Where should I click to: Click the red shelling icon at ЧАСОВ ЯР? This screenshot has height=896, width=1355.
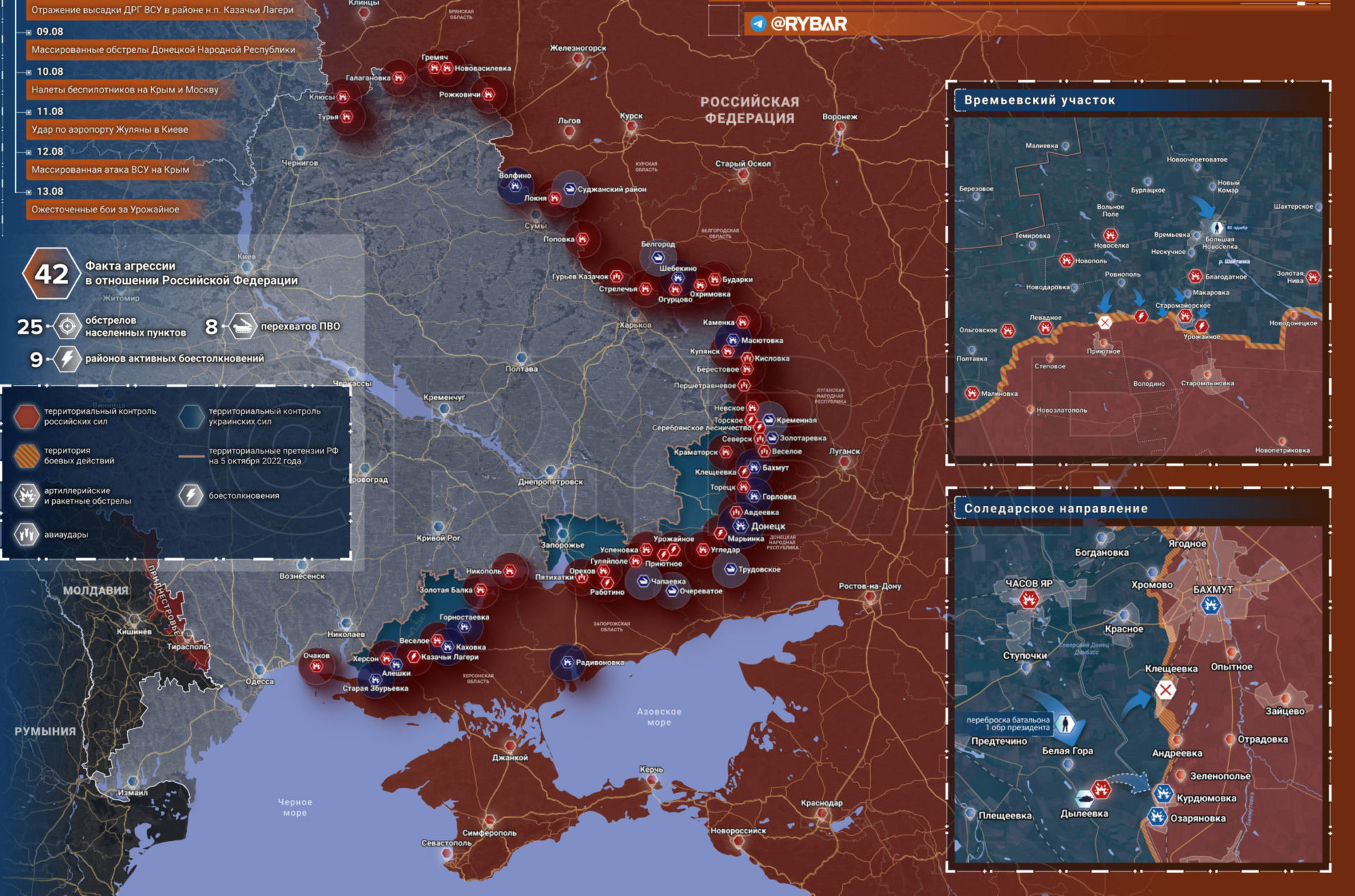1028,600
